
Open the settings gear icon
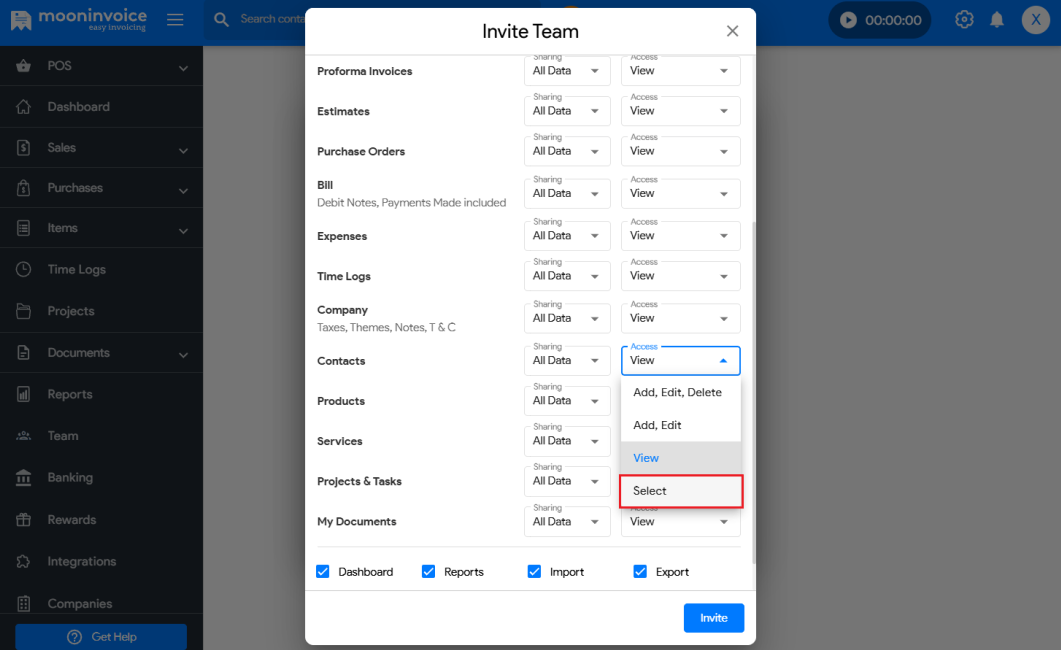tap(964, 20)
